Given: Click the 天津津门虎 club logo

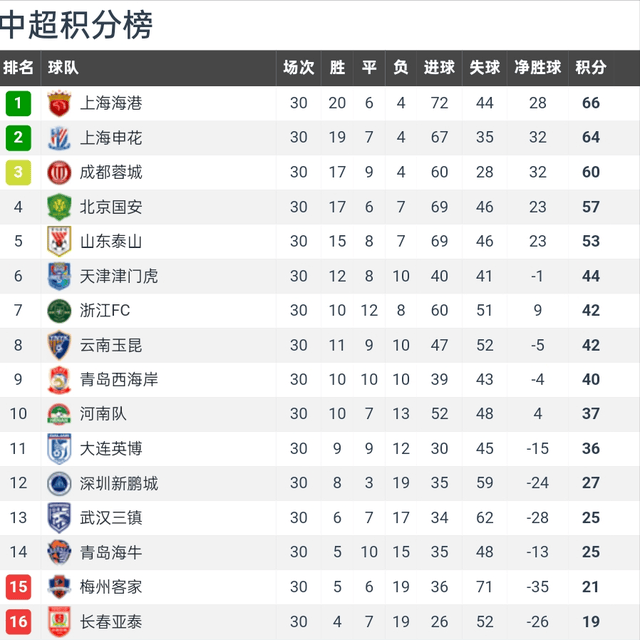Looking at the screenshot, I should (59, 276).
